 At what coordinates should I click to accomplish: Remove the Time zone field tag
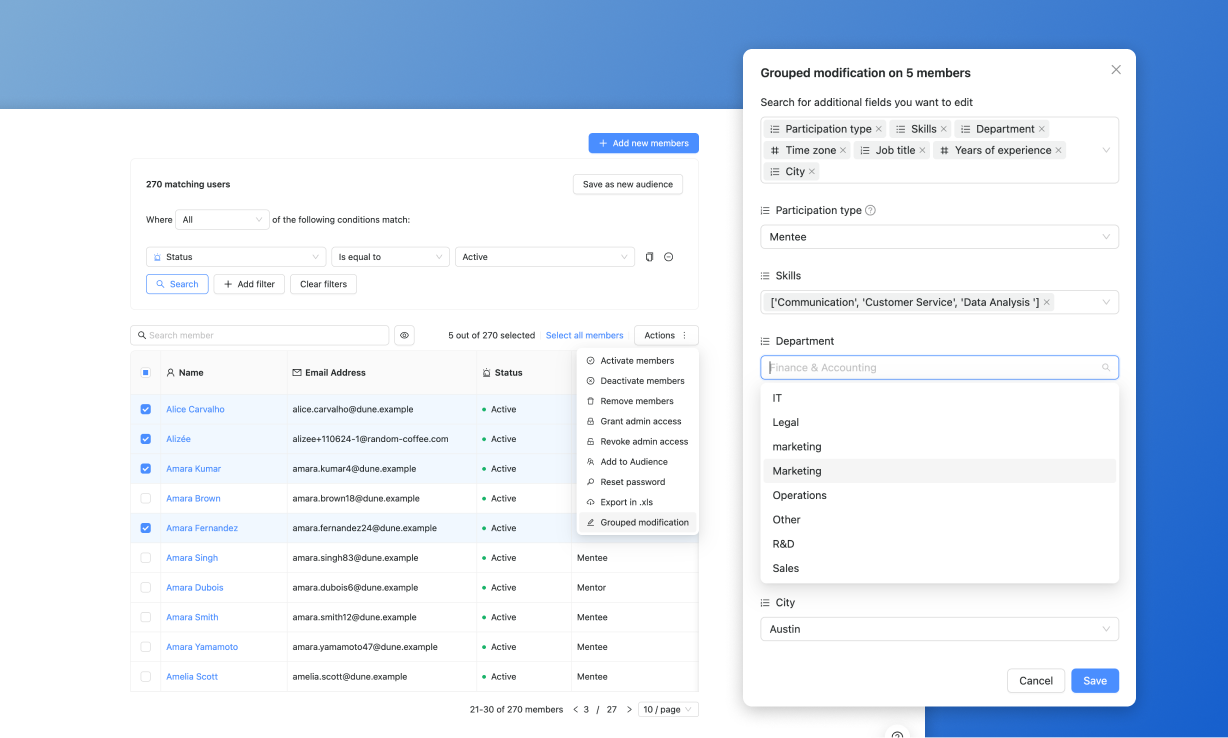coord(843,150)
